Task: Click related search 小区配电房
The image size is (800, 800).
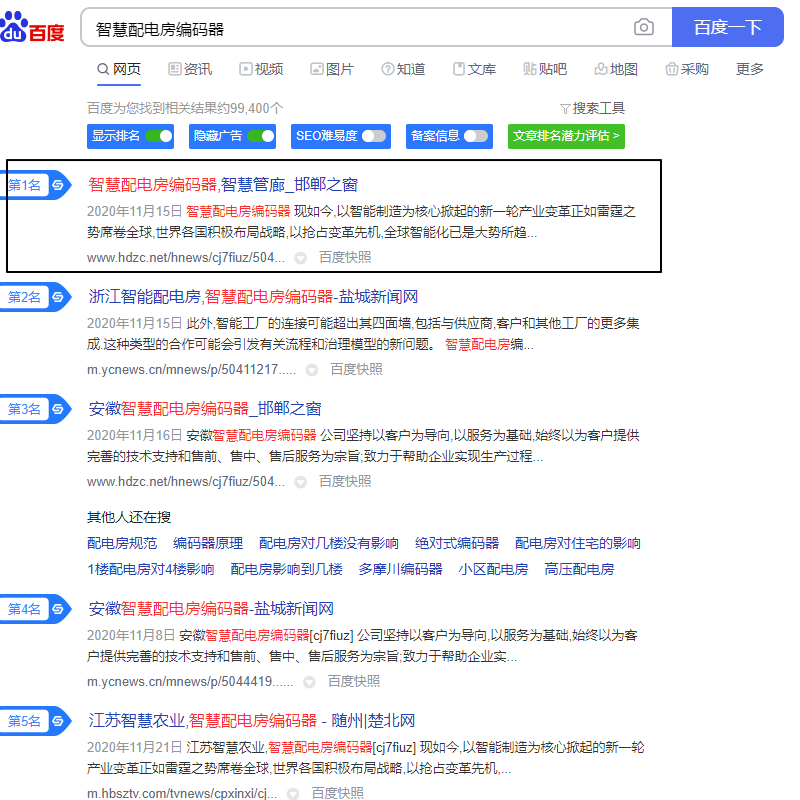Action: tap(493, 569)
